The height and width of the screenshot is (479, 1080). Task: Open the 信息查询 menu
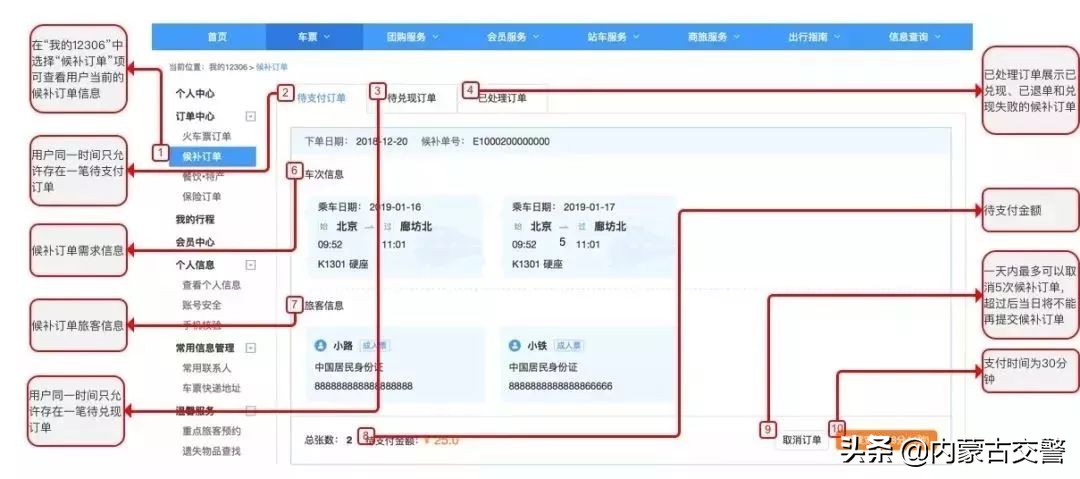(914, 37)
